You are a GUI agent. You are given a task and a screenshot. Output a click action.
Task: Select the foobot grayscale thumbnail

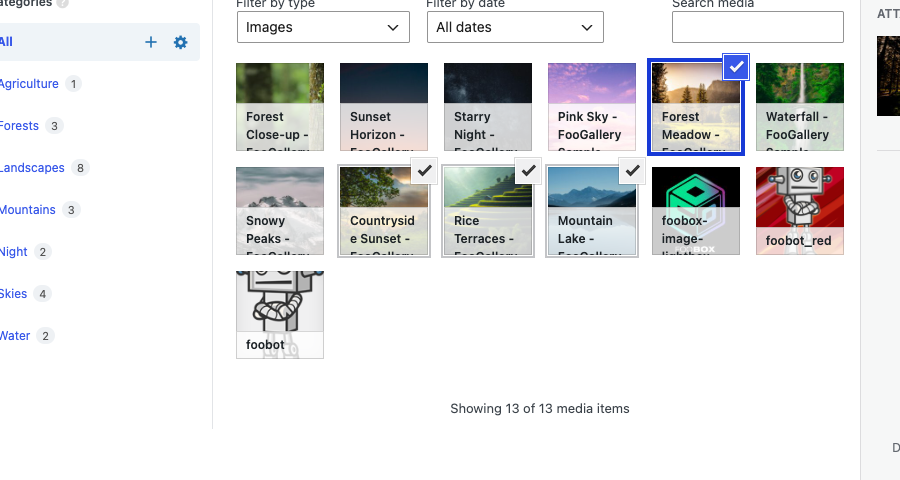coord(280,315)
